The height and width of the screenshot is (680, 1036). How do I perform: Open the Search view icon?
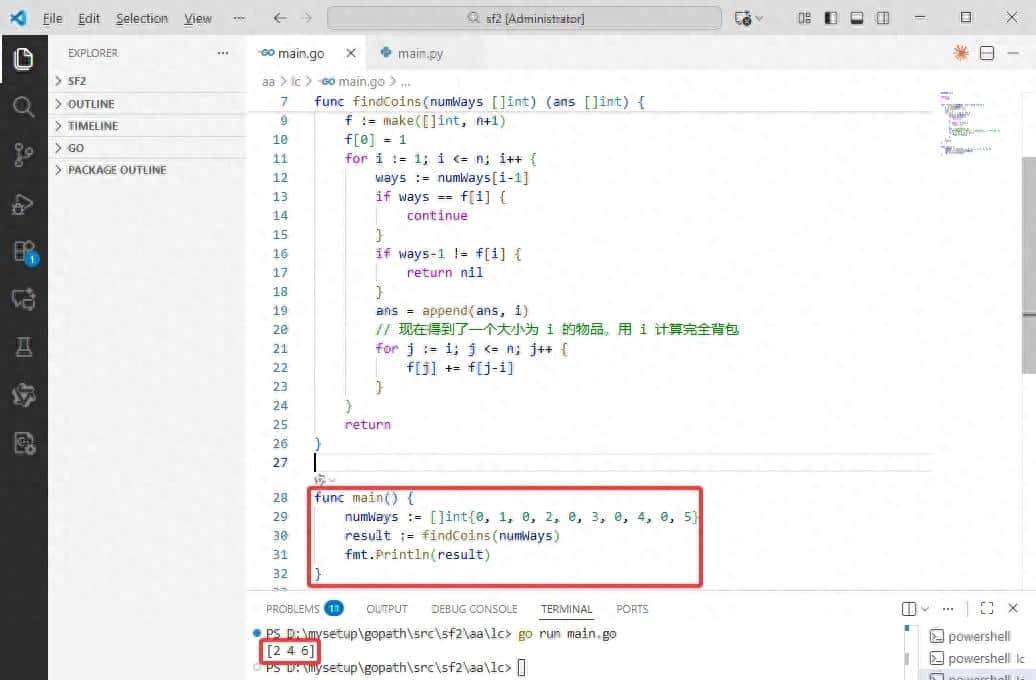coord(23,107)
